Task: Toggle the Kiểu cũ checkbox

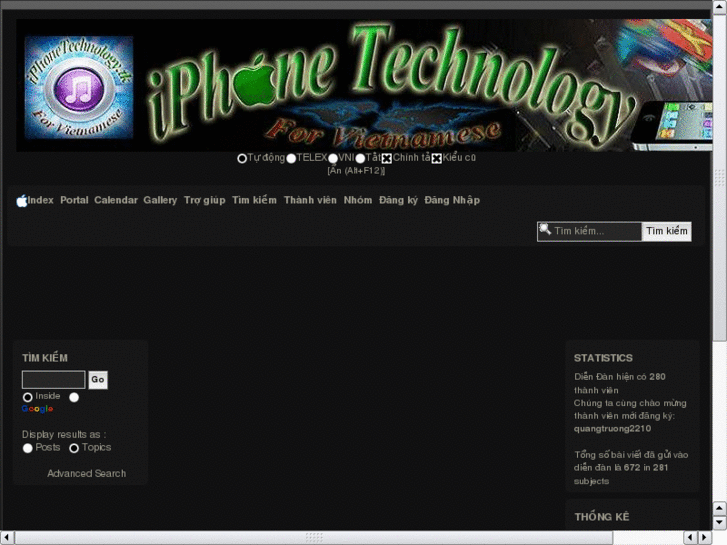Action: coord(436,159)
